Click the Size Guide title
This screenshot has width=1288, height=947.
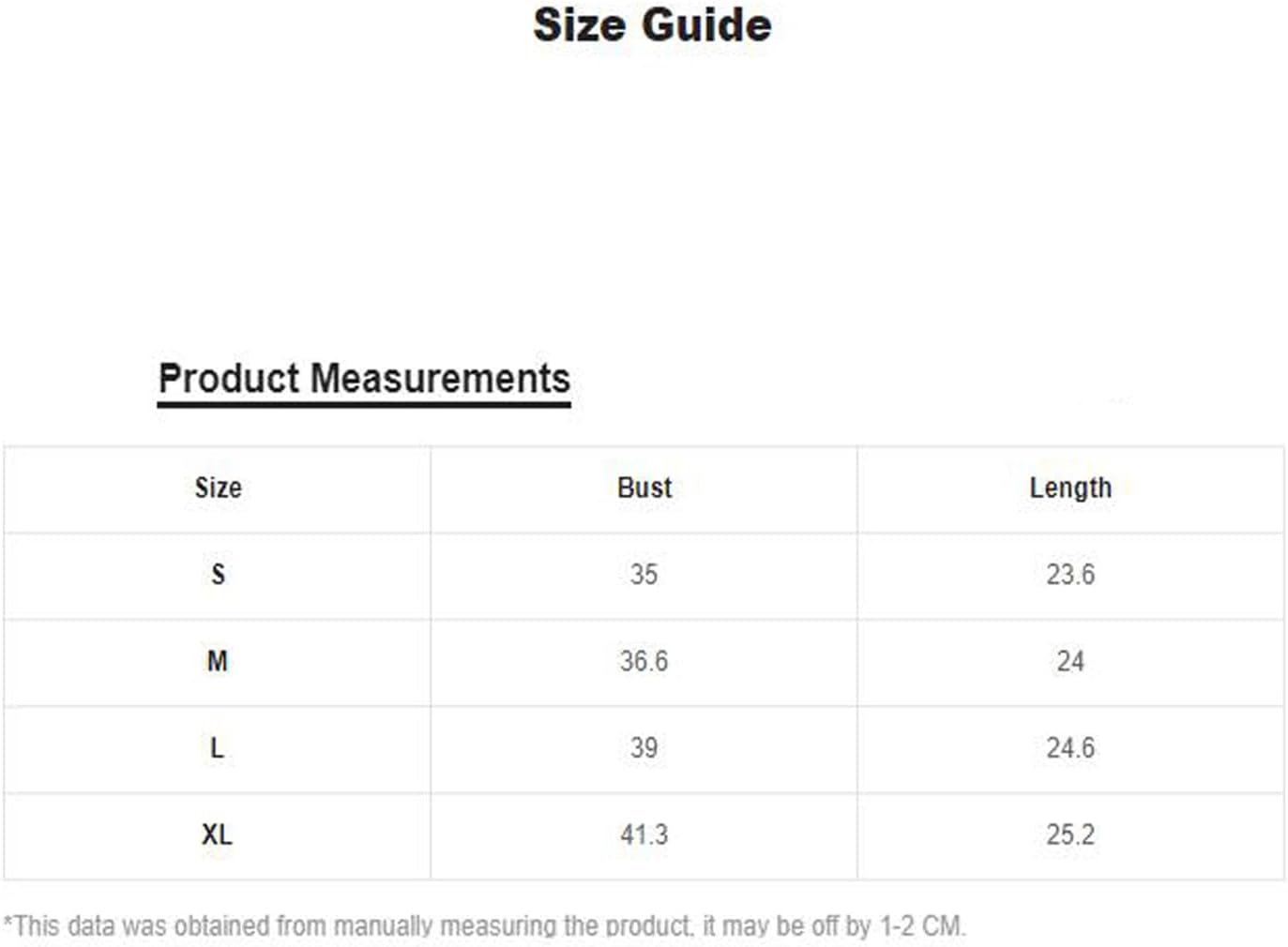(x=652, y=25)
